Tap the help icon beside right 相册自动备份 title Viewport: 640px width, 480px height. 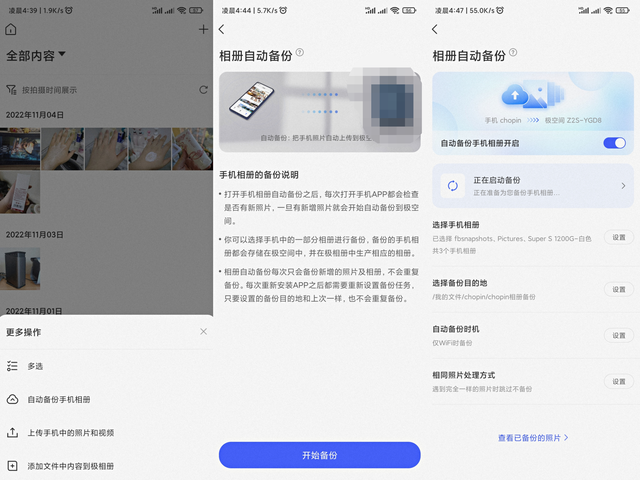(513, 52)
